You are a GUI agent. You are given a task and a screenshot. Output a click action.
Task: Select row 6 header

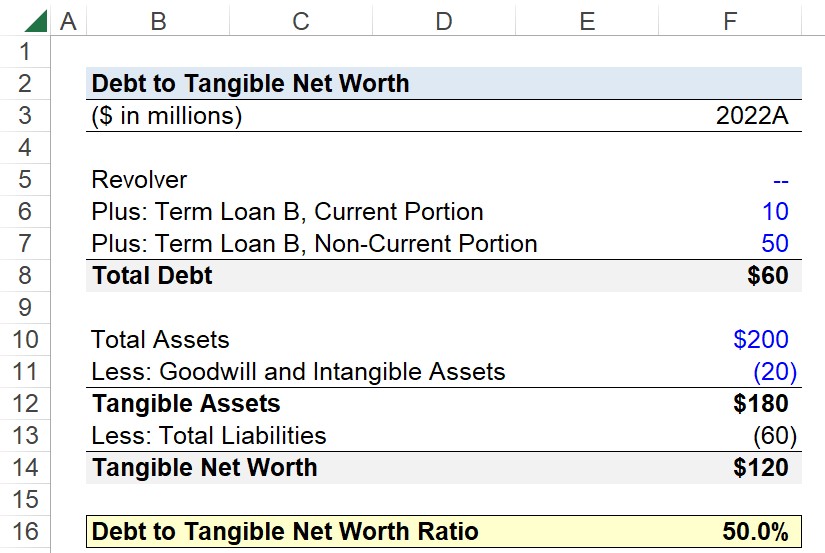[25, 212]
